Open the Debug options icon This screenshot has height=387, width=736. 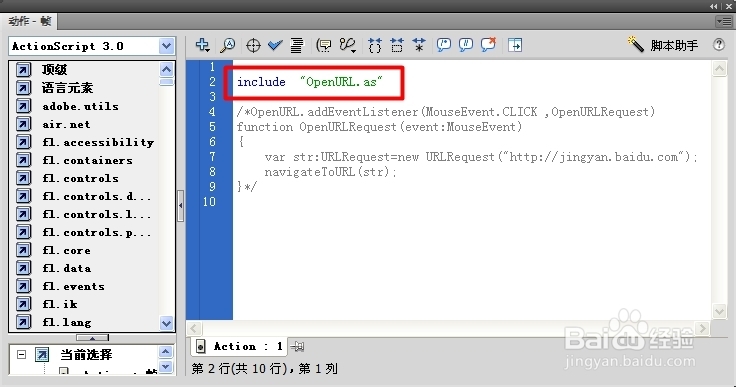(x=348, y=45)
